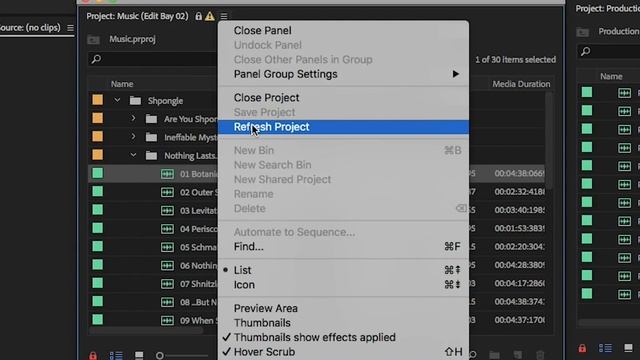Click audio clip icon for 04 Periscopes track
The height and width of the screenshot is (360, 640).
(167, 229)
